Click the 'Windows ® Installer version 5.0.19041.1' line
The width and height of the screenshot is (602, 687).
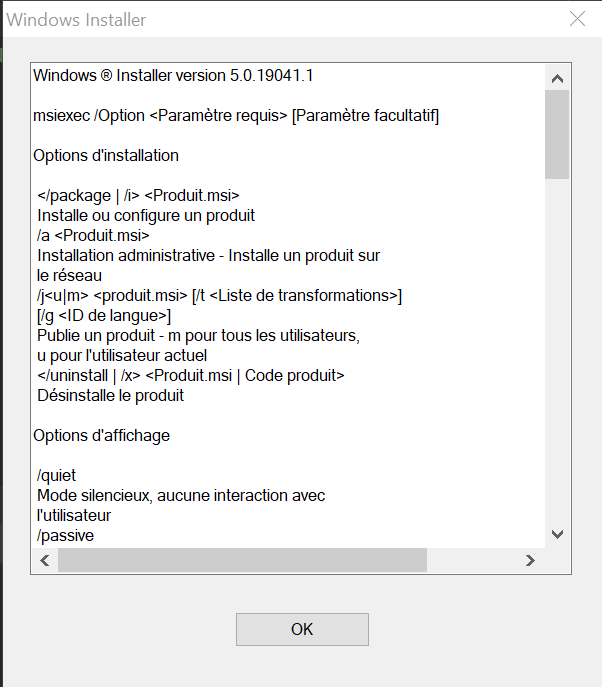173,75
